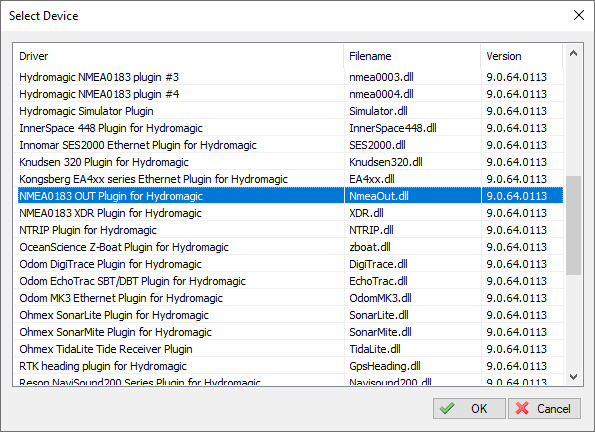
Task: Sort the list by the Driver column header
Action: [178, 56]
